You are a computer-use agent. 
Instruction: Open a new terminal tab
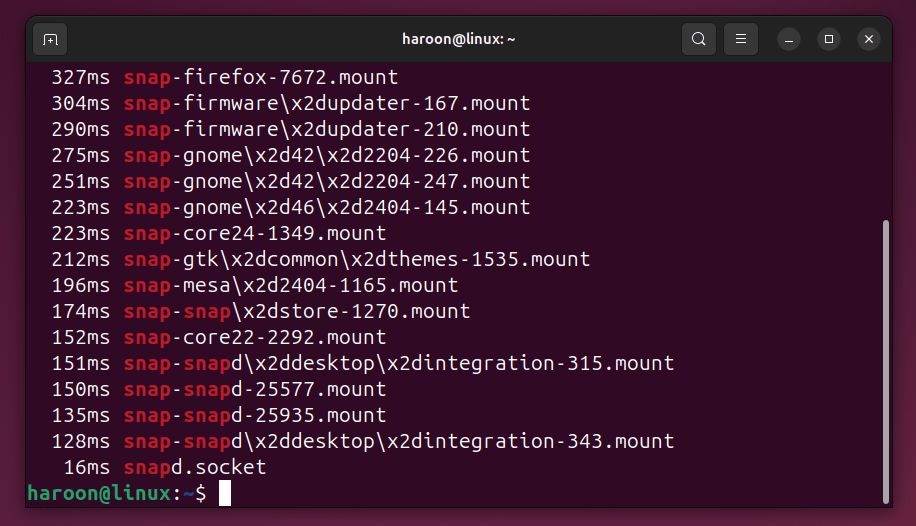point(50,40)
